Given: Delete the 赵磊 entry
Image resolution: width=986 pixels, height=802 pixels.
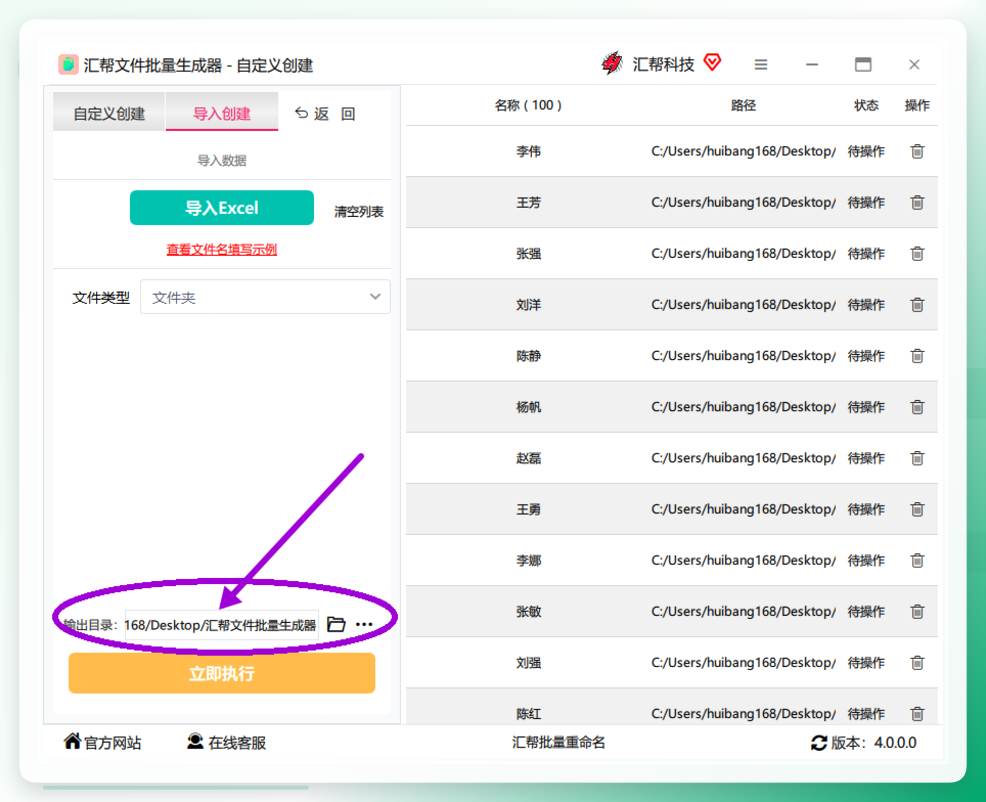Looking at the screenshot, I should click(x=917, y=458).
